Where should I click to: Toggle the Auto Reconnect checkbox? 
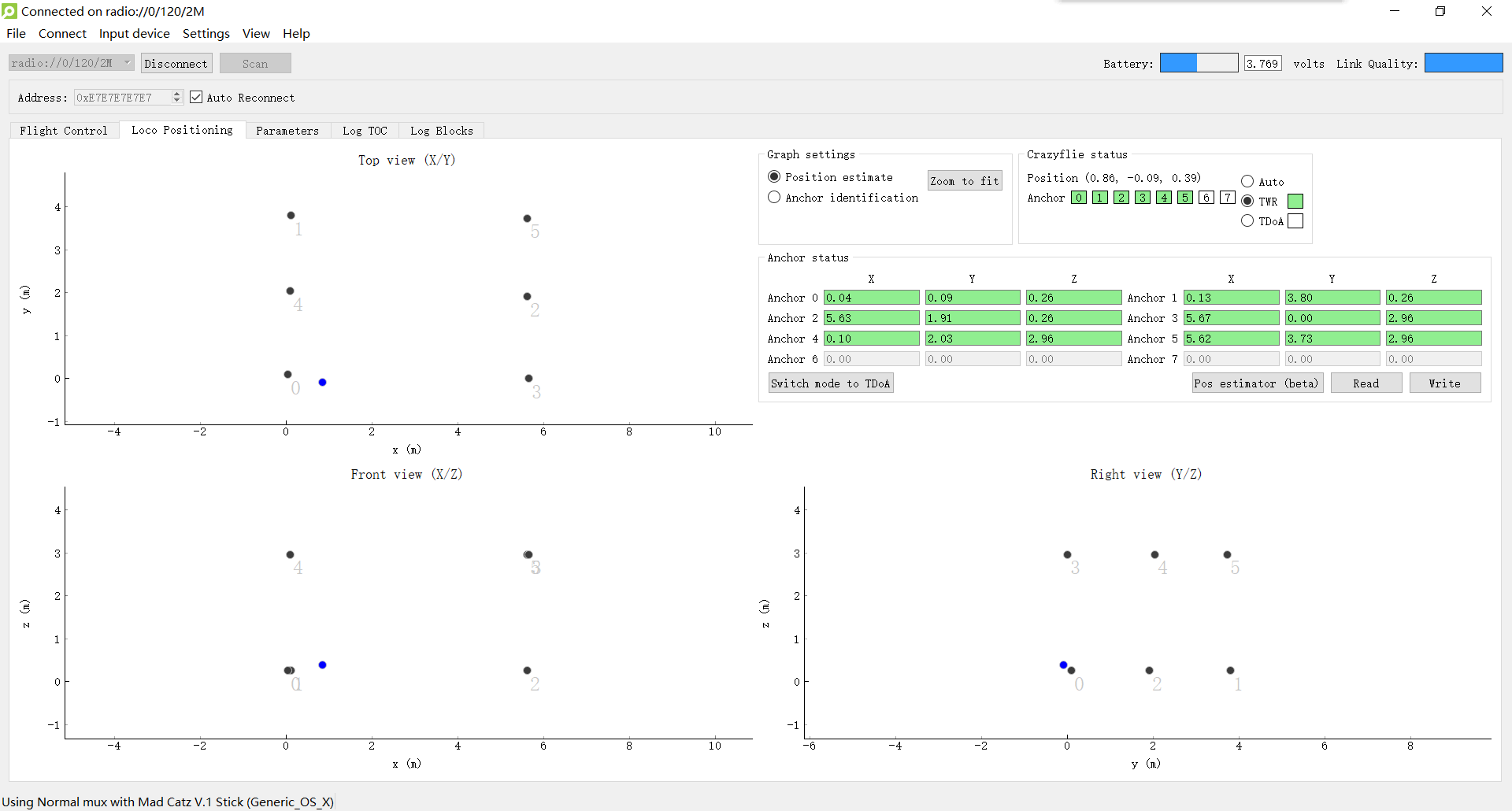(x=196, y=98)
